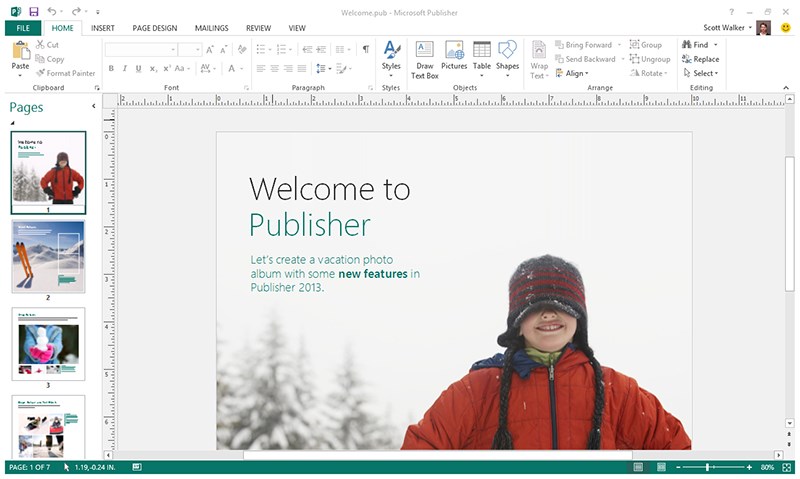This screenshot has width=800, height=479.
Task: Expand the Align dropdown menu
Action: (x=574, y=73)
